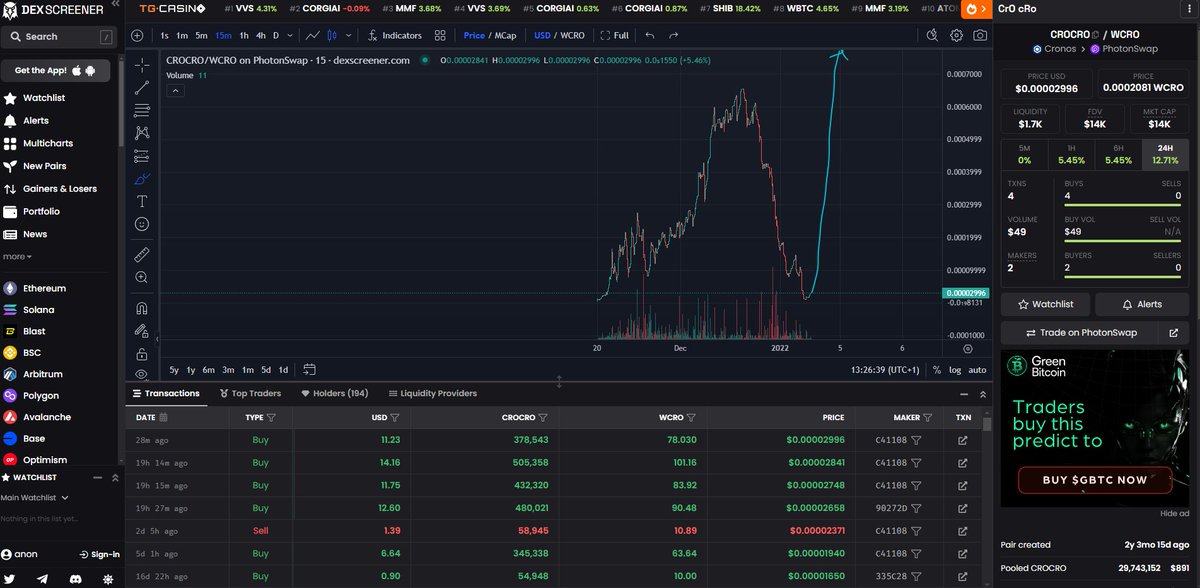Select the zoom in tool
Image resolution: width=1200 pixels, height=588 pixels.
click(142, 277)
